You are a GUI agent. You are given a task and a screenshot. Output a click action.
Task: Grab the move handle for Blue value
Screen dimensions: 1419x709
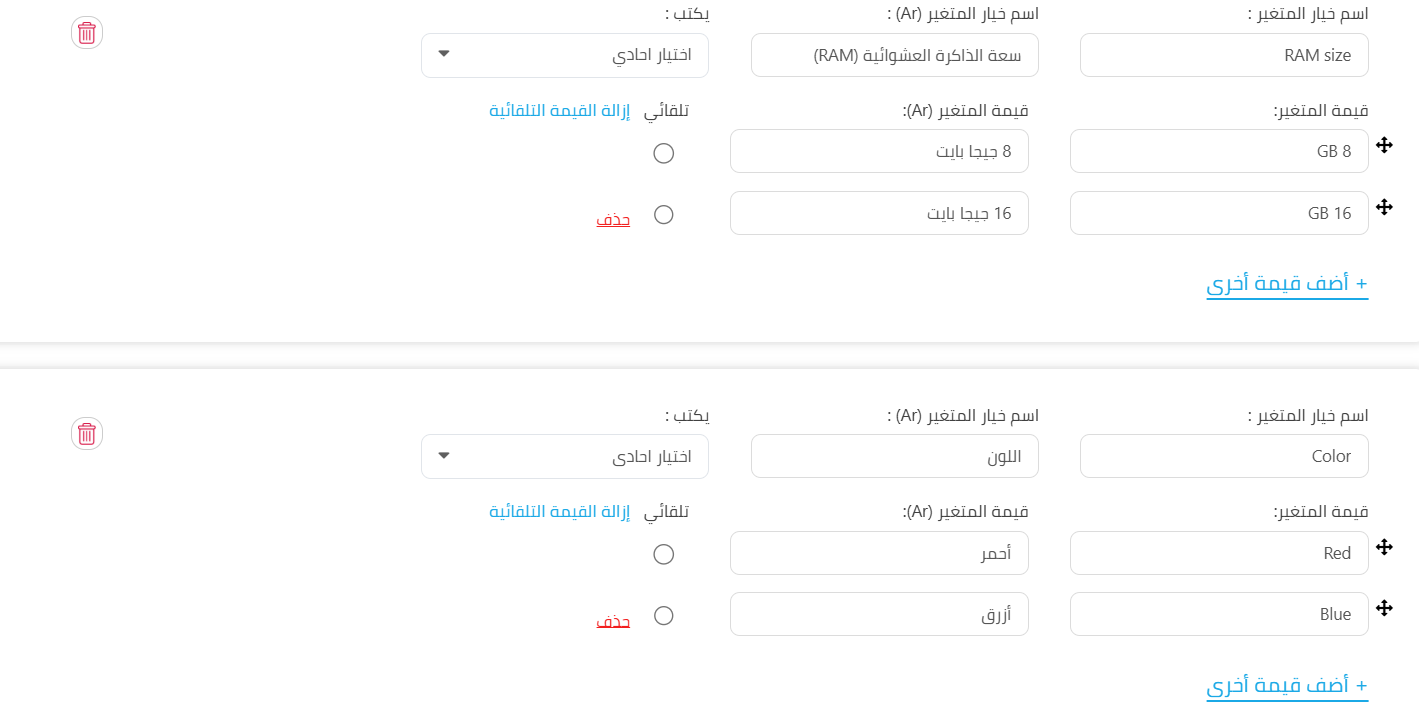pos(1384,608)
